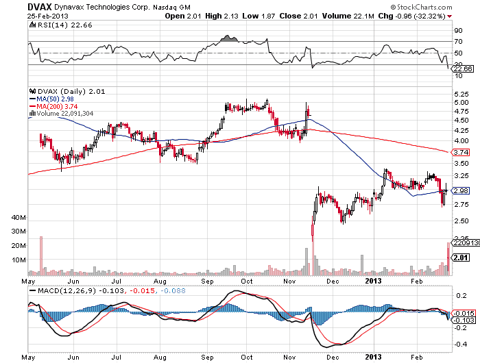Click the 'Close 2.01' value

coord(299,16)
